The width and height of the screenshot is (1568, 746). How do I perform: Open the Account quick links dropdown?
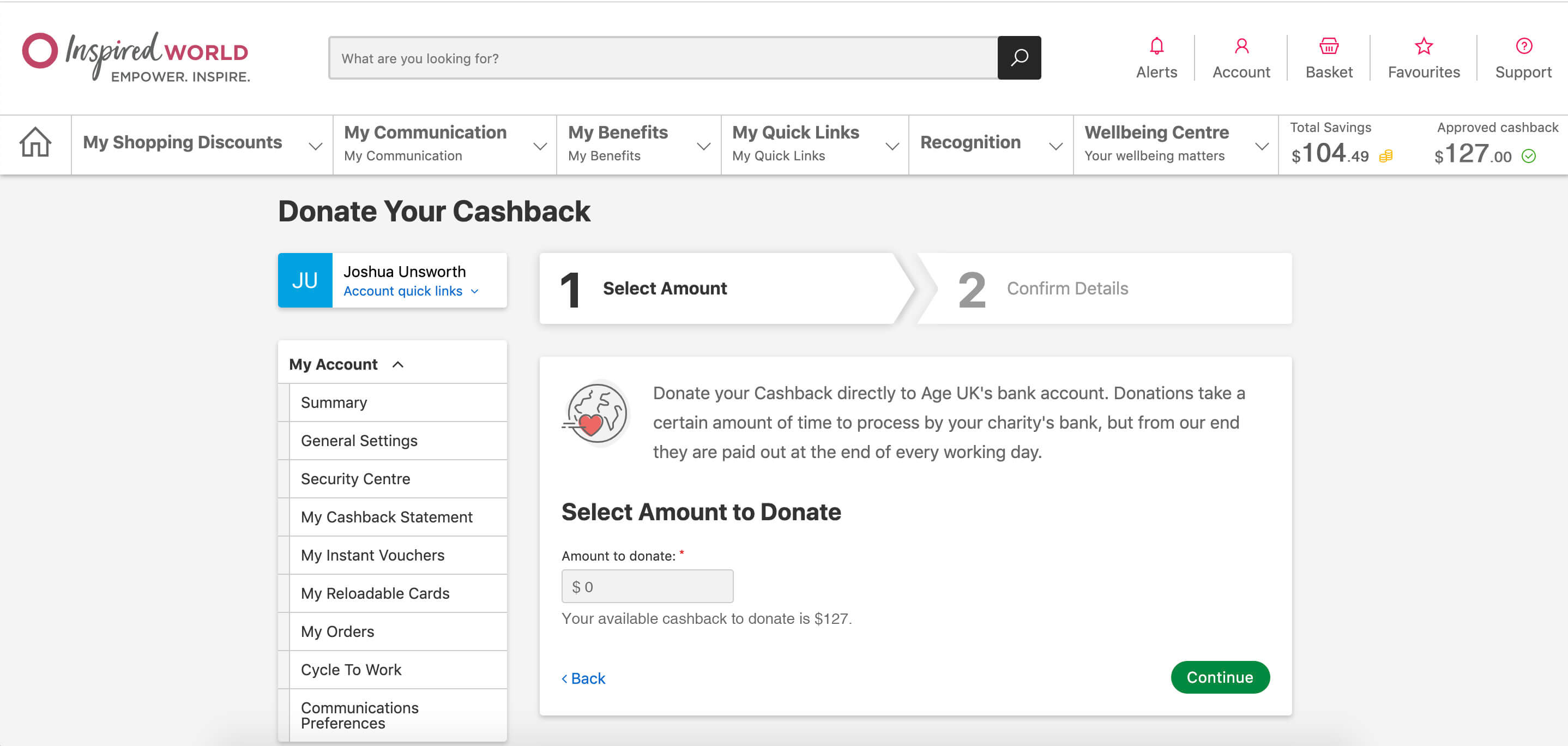coord(411,291)
